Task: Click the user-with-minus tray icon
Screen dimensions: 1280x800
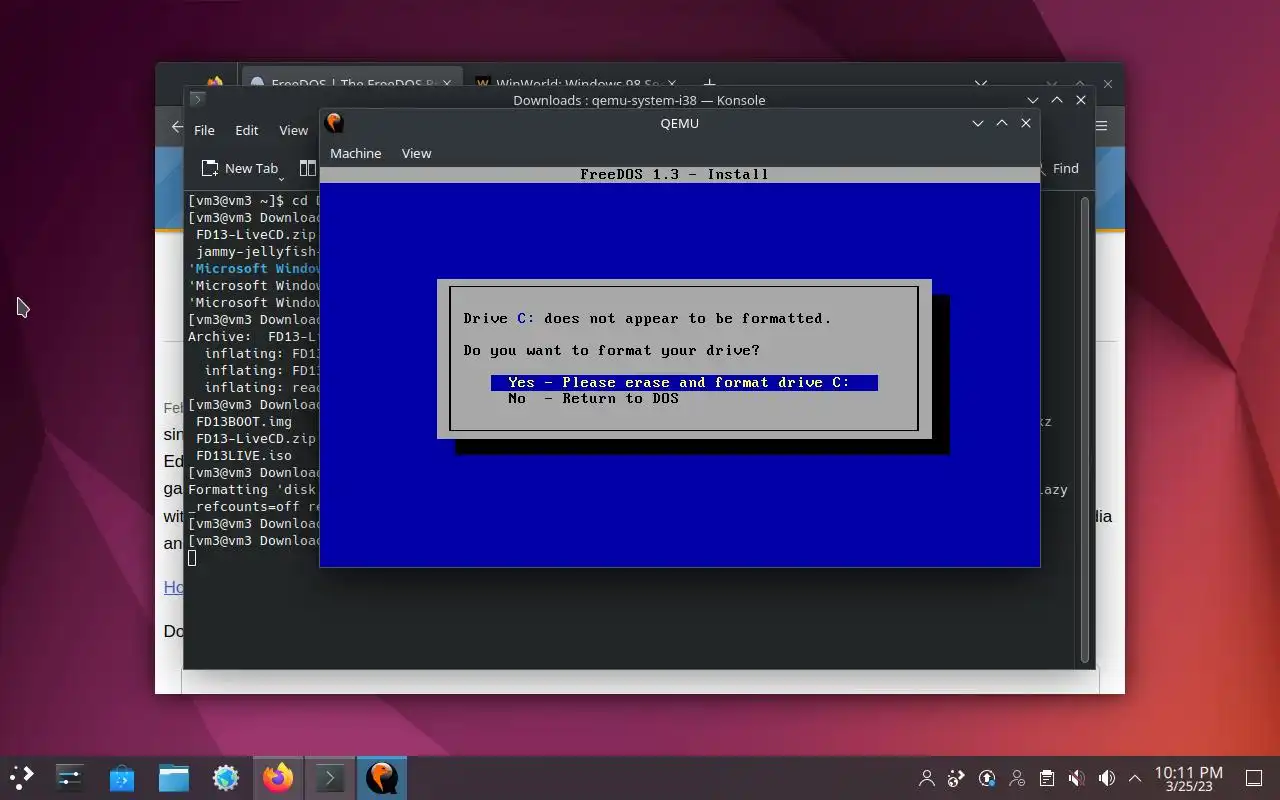Action: click(x=1017, y=778)
